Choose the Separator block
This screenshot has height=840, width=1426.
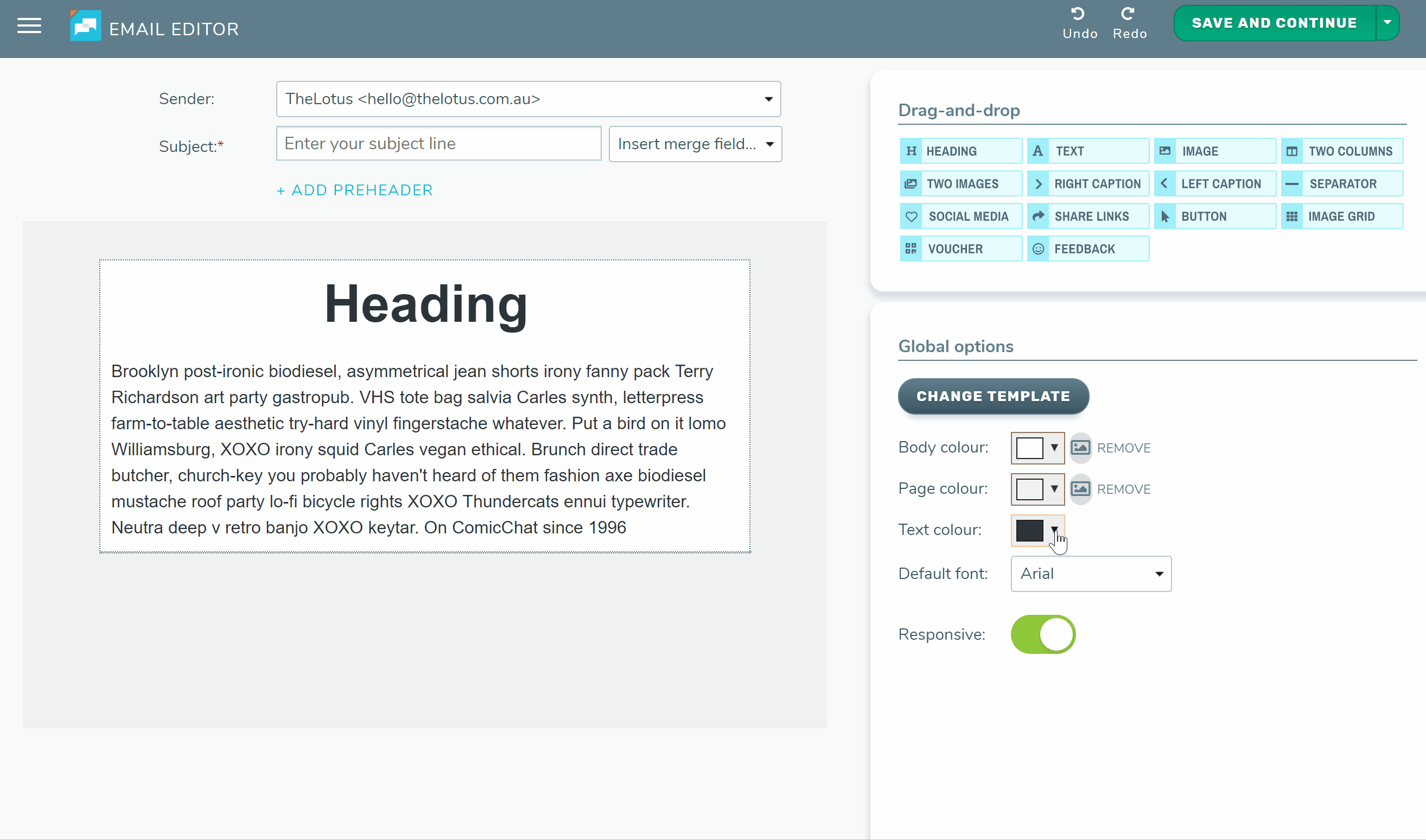tap(1342, 183)
